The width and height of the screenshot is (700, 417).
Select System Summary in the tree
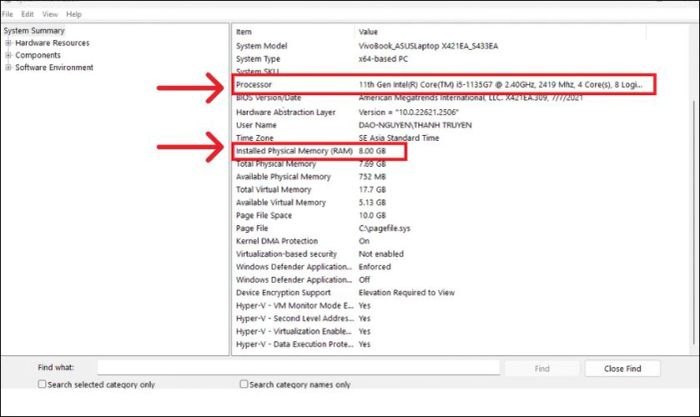[34, 31]
